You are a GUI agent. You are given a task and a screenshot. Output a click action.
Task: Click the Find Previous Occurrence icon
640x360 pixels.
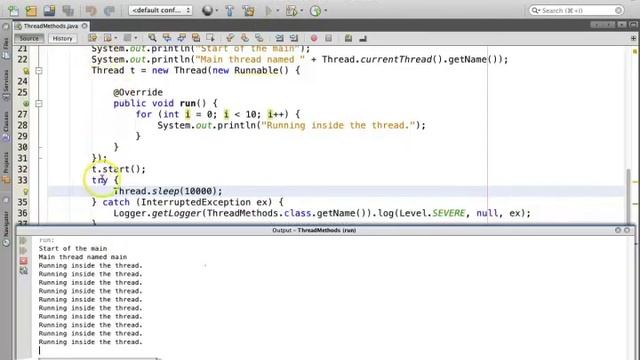(167, 38)
